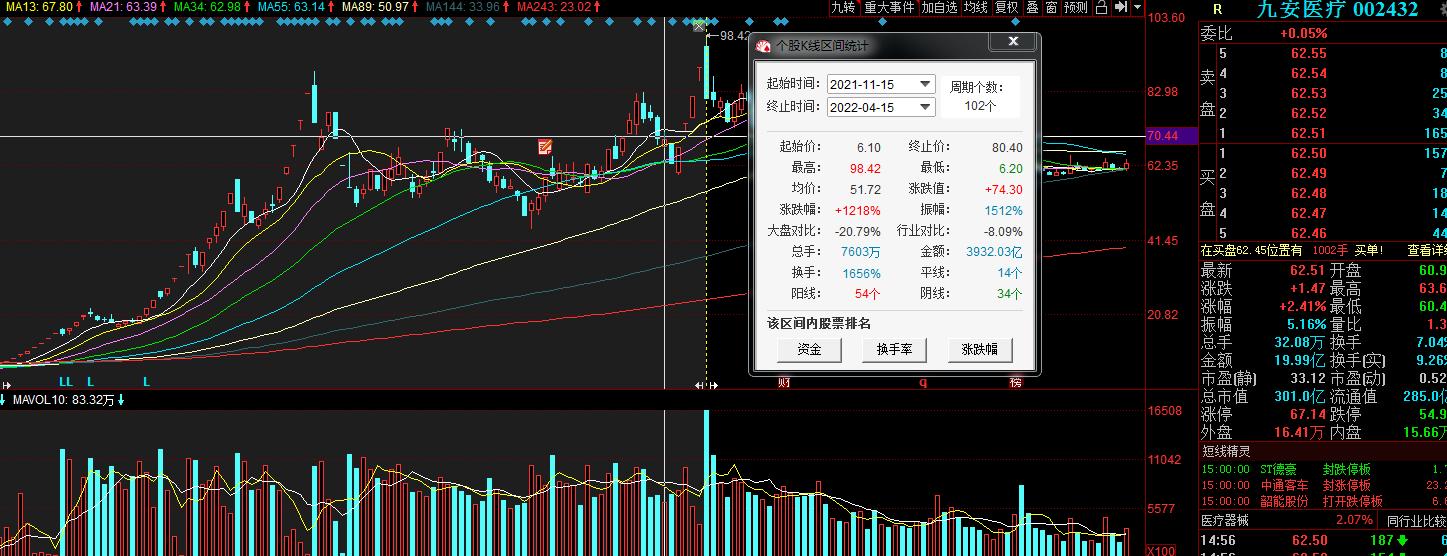Toggle the padlock lock icon

[1101, 7]
